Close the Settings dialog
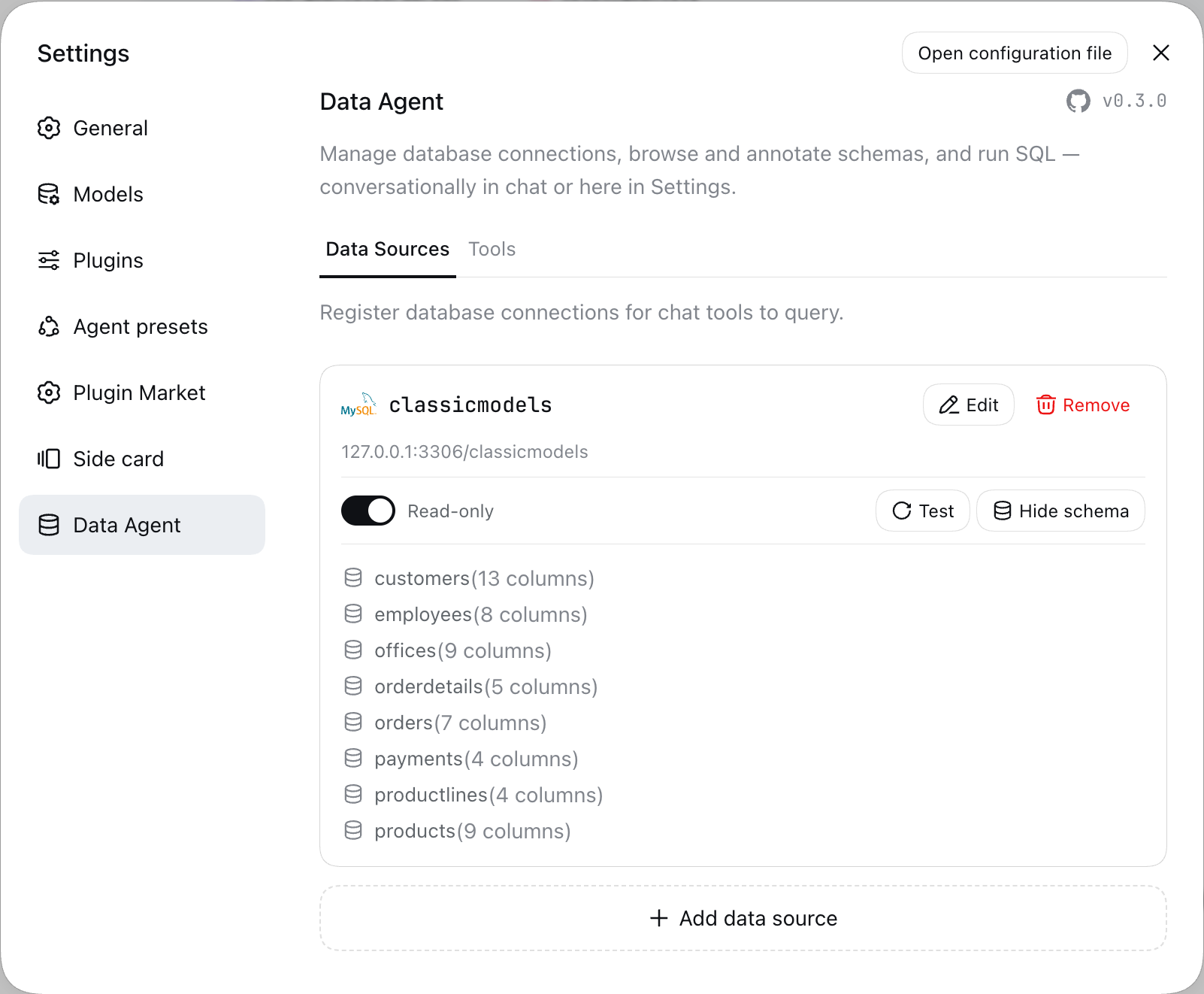Viewport: 1204px width, 994px height. click(1161, 53)
